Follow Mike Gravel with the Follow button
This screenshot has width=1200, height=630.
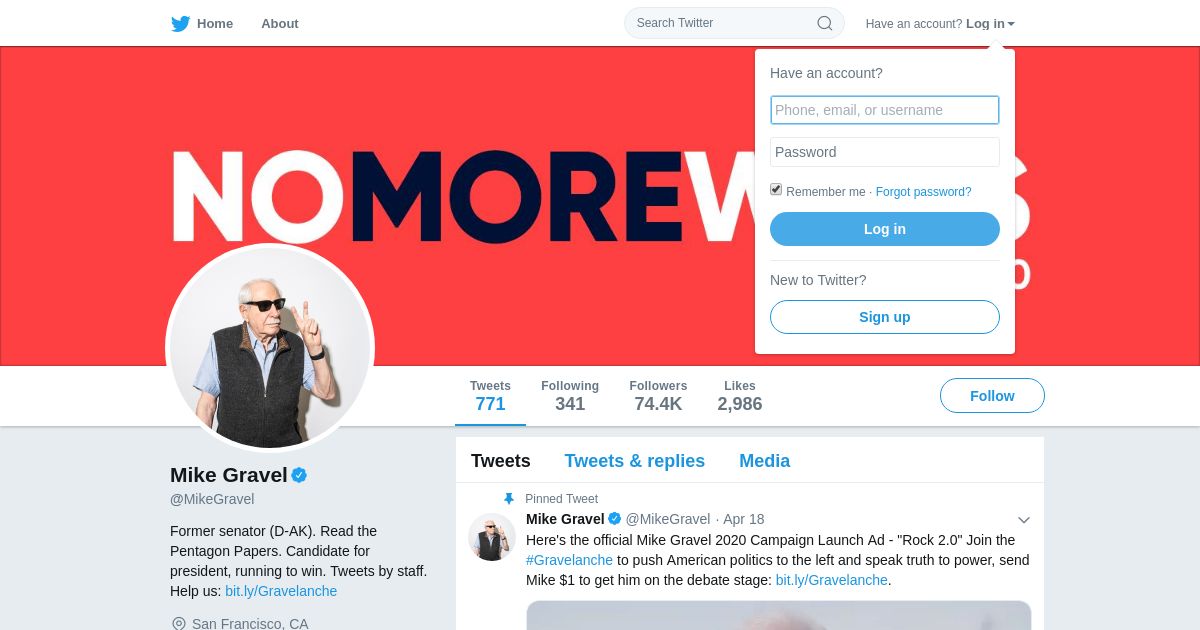pyautogui.click(x=992, y=396)
